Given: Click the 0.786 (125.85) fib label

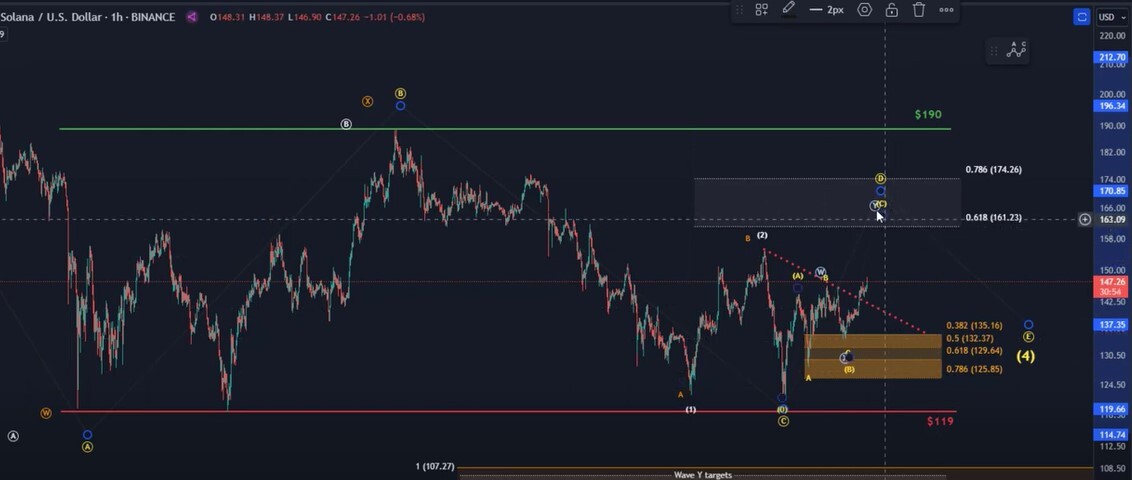Looking at the screenshot, I should pyautogui.click(x=974, y=369).
